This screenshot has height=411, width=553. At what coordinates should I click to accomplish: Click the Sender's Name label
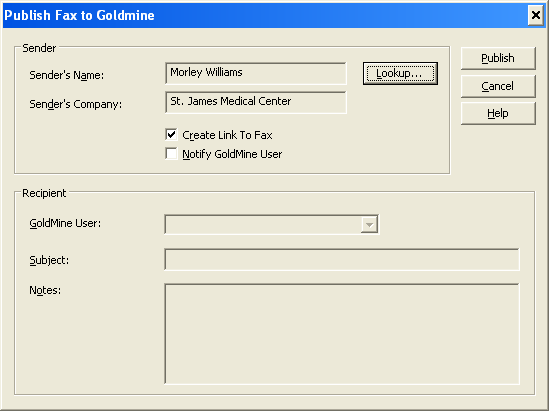click(67, 75)
